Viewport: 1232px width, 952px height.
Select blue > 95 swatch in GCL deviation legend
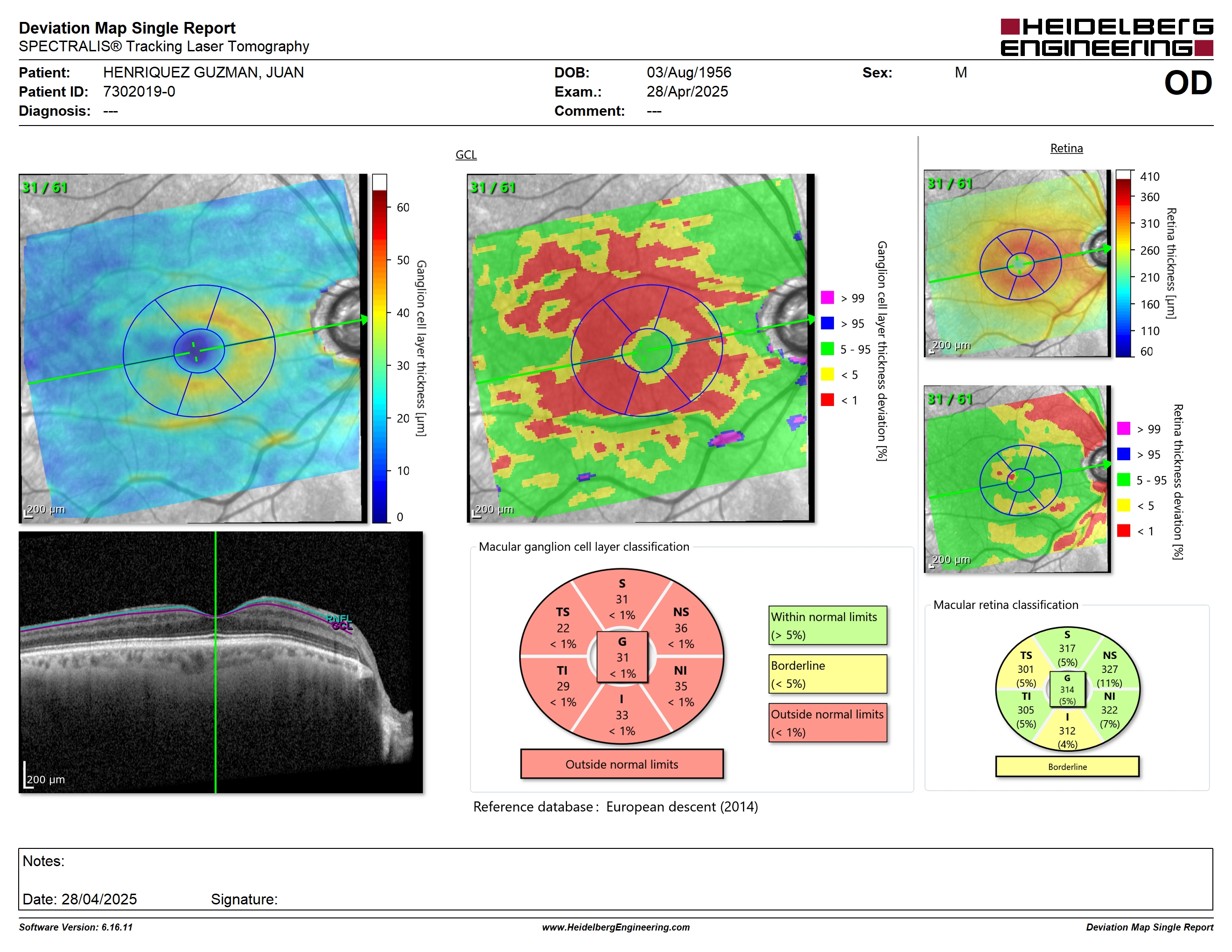click(827, 322)
